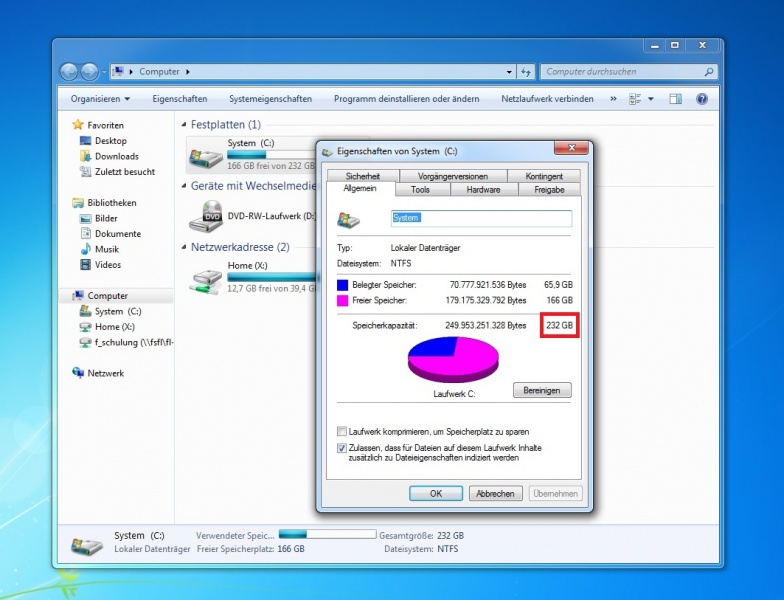Click the Bereinigen button
Image resolution: width=784 pixels, height=600 pixels.
point(542,390)
